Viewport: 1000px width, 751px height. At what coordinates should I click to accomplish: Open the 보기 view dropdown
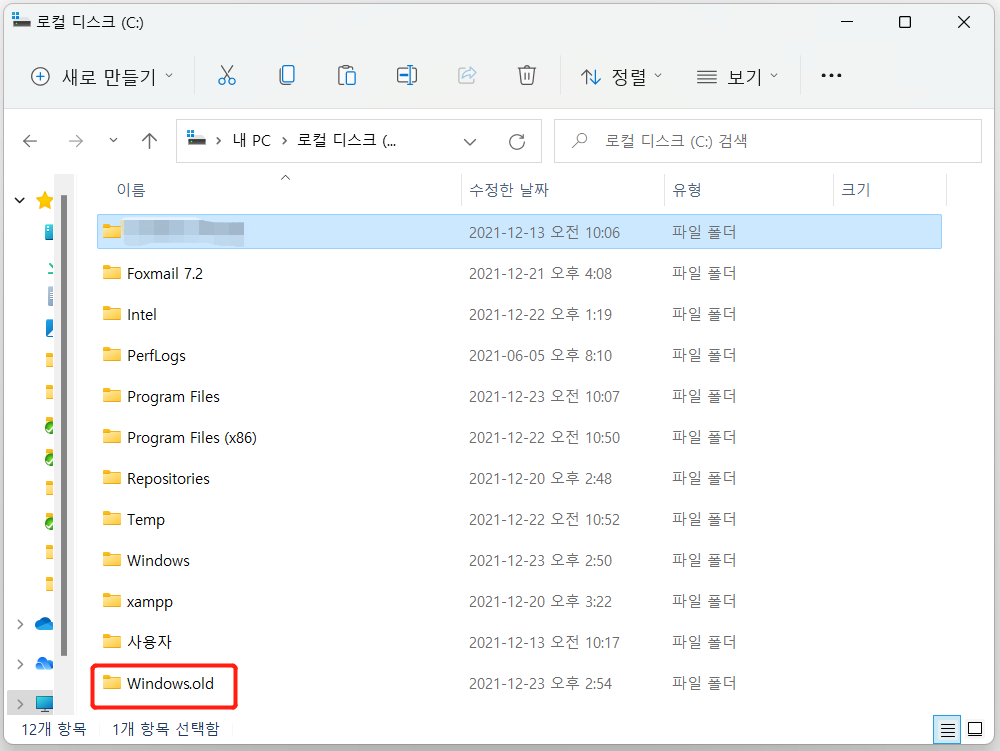point(737,75)
